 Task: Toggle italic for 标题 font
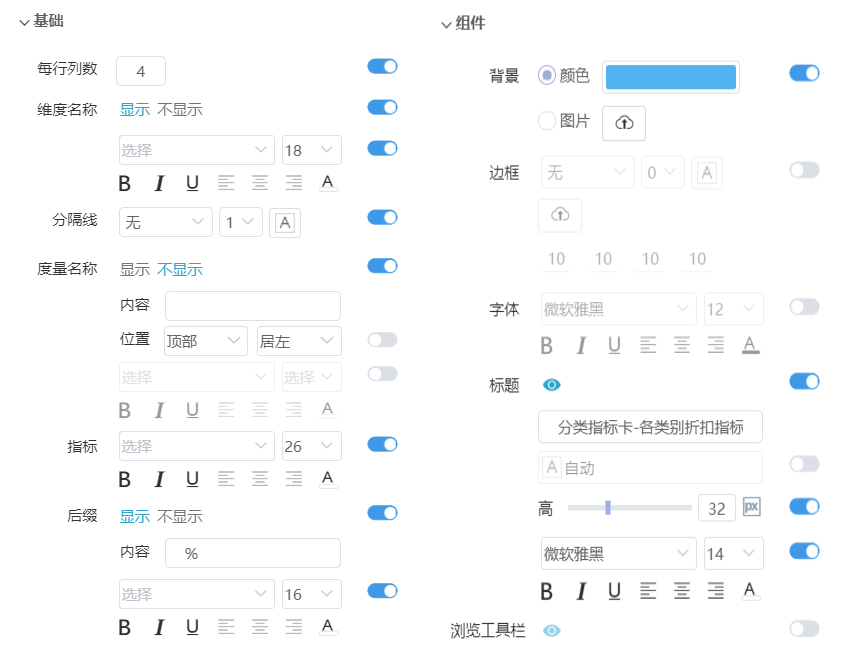point(581,592)
